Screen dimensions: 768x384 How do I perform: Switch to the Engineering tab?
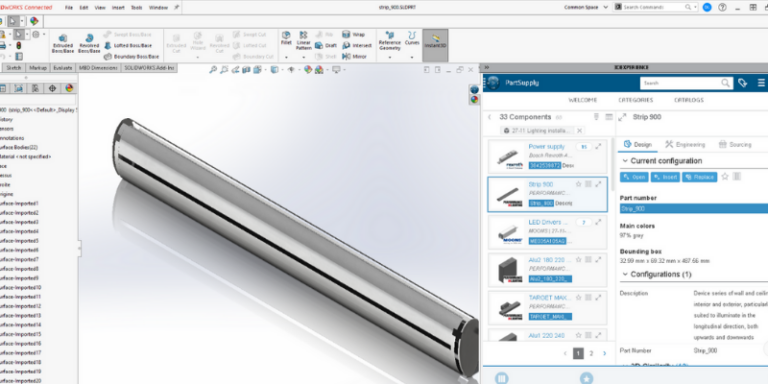click(x=685, y=144)
